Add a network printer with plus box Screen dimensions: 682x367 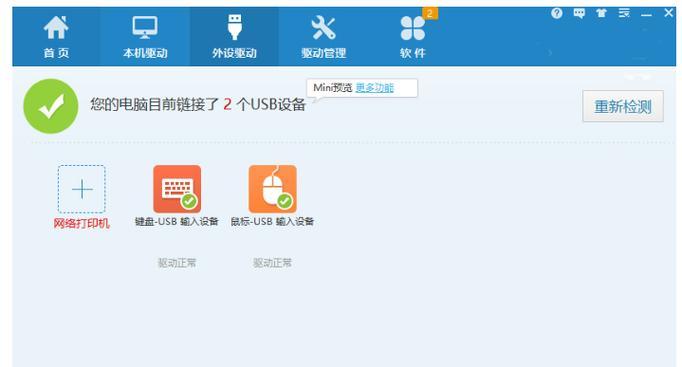82,189
